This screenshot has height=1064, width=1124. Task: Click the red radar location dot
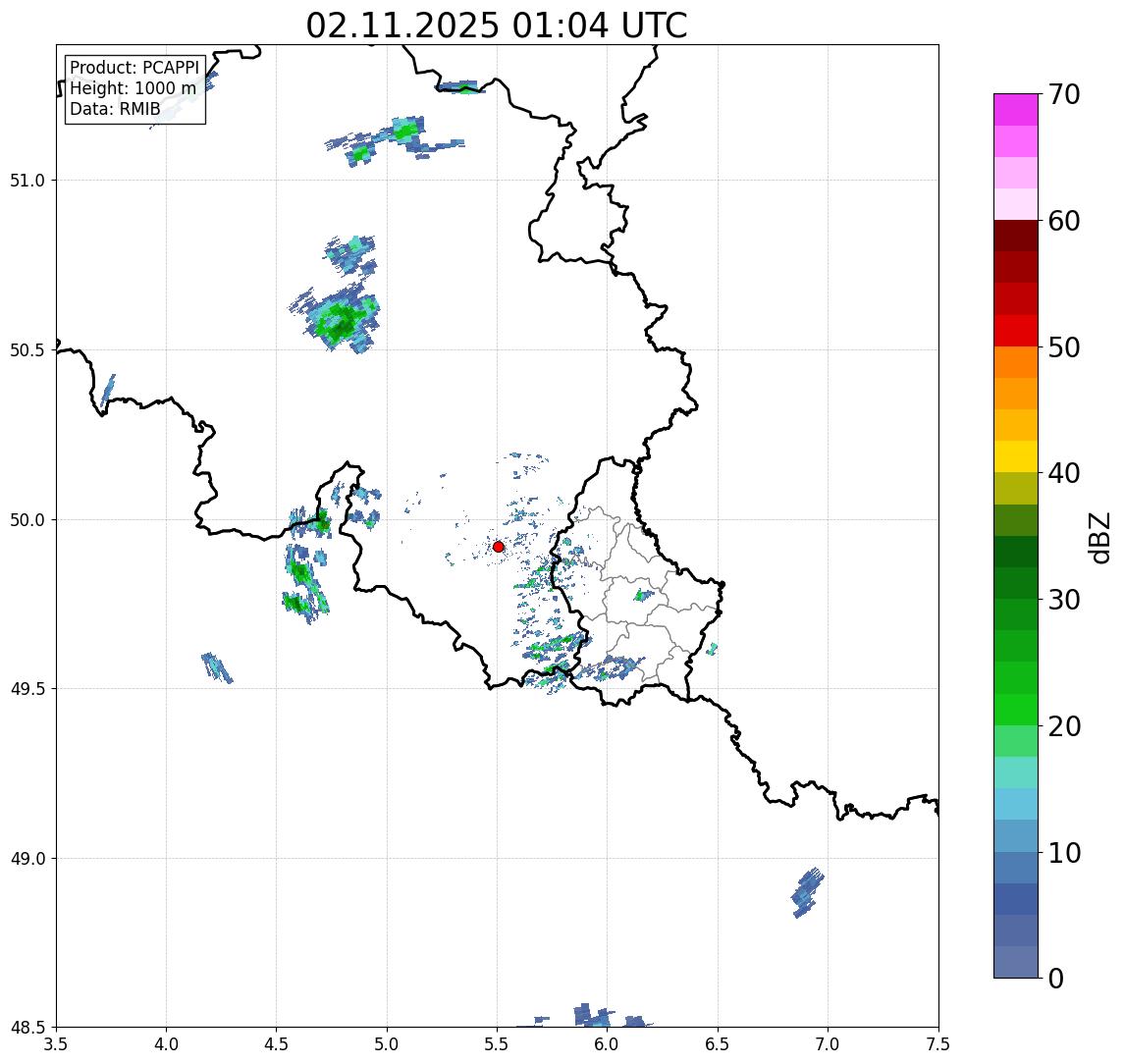point(499,547)
